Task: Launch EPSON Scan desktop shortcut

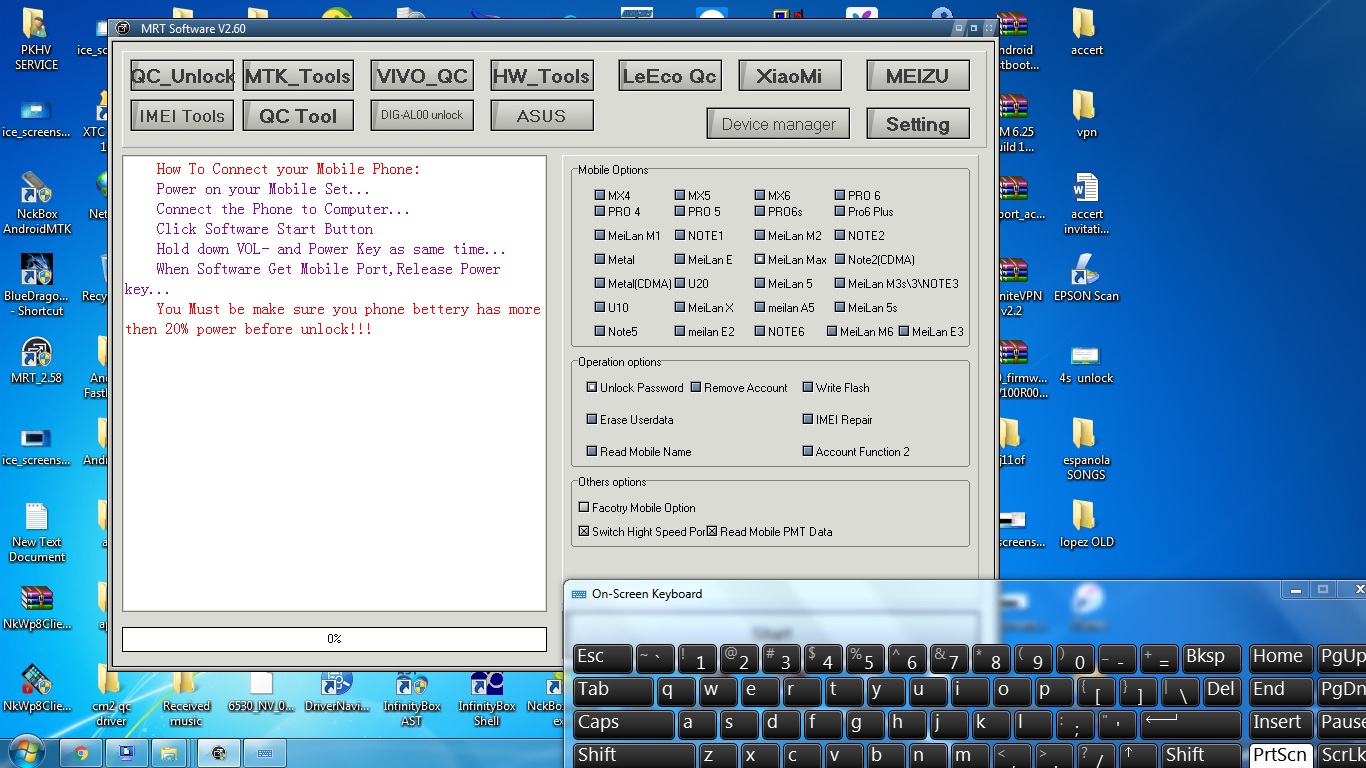Action: (1086, 278)
